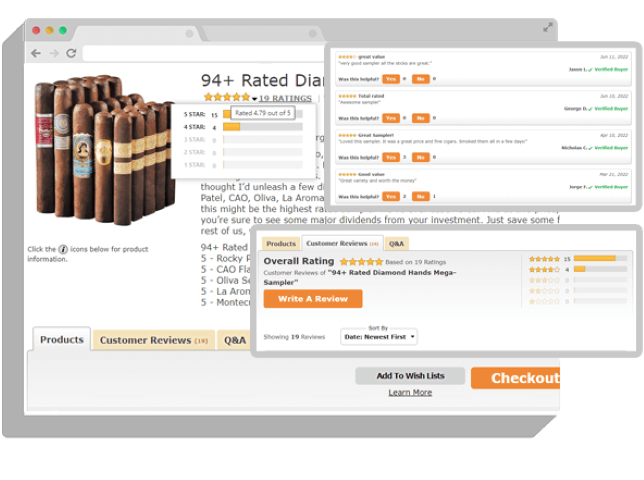Click the yellow minimize dot
Viewport: 644px width, 480px height.
pyautogui.click(x=49, y=30)
